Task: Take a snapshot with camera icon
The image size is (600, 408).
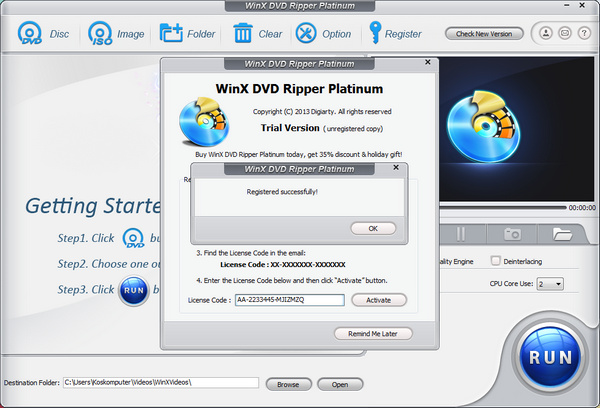Action: pyautogui.click(x=512, y=234)
